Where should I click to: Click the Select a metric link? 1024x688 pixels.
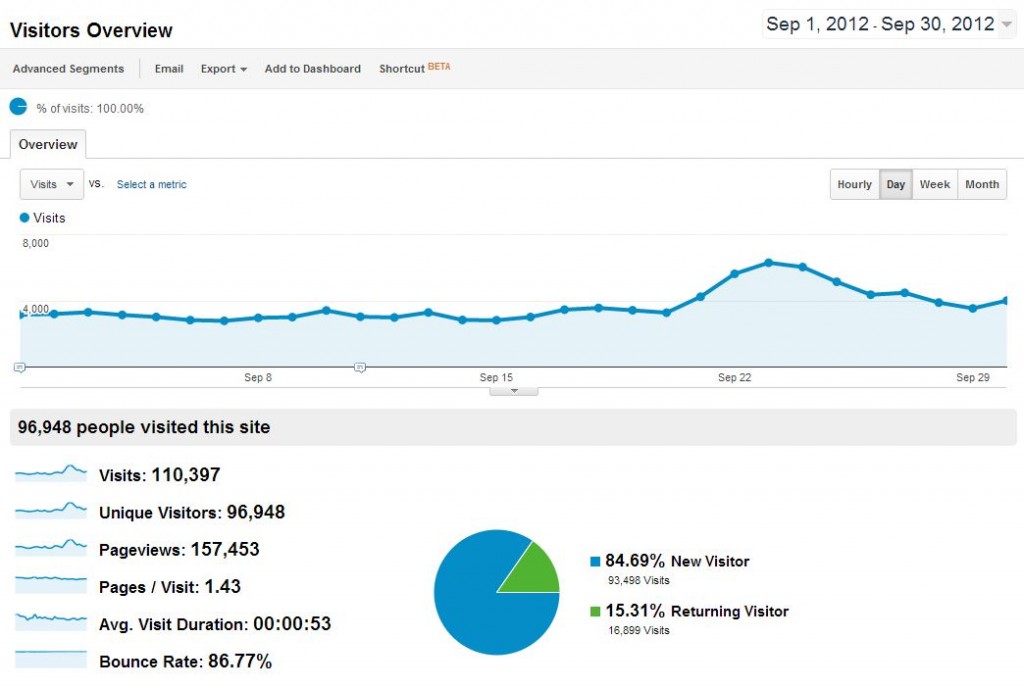coord(151,184)
